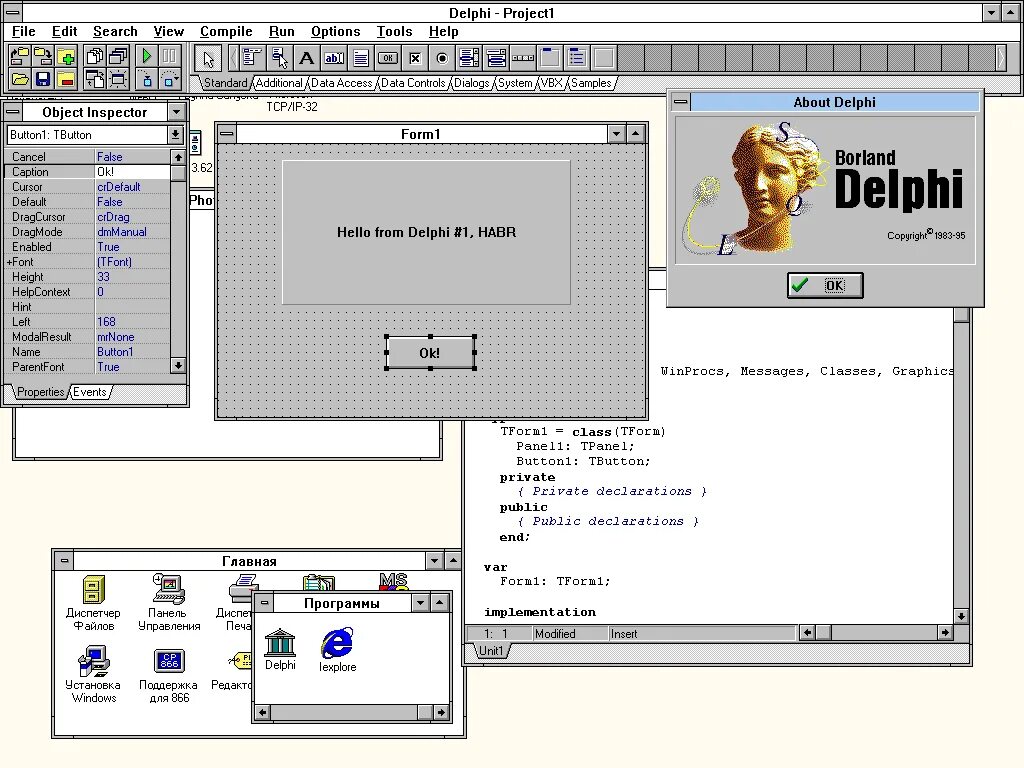Click the Select form from list icon

pyautogui.click(x=118, y=57)
